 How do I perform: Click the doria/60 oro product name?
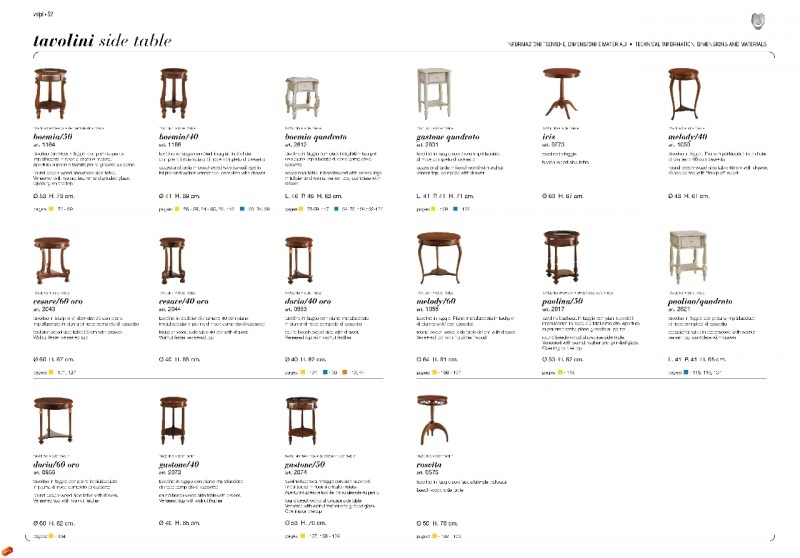[56, 465]
